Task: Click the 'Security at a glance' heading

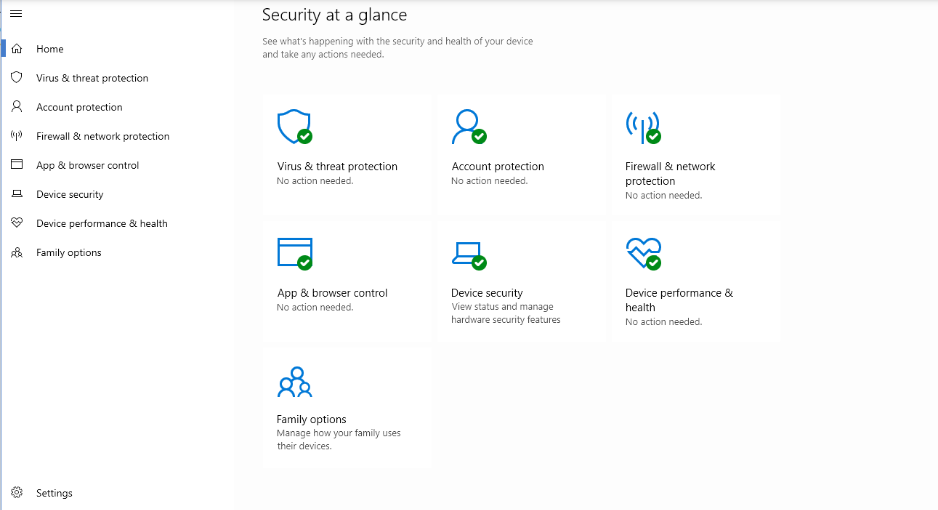Action: pos(334,15)
